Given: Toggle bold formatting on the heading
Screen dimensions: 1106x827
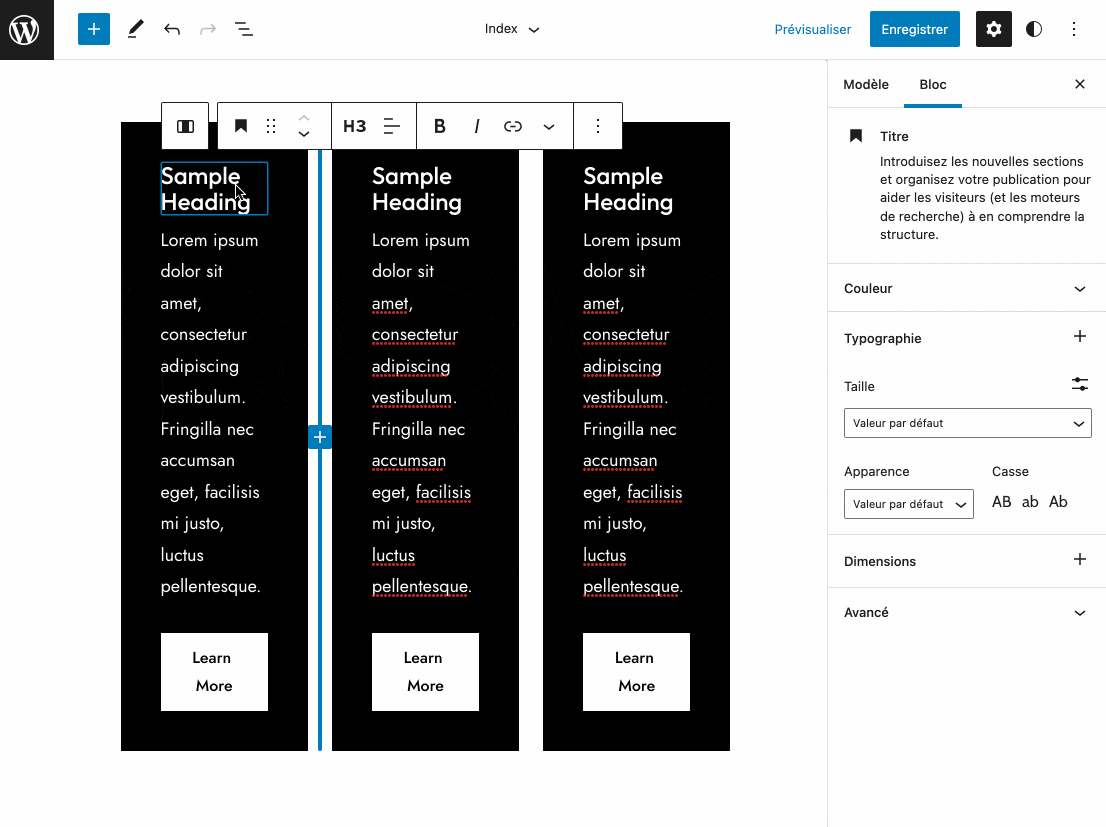Looking at the screenshot, I should pos(439,126).
